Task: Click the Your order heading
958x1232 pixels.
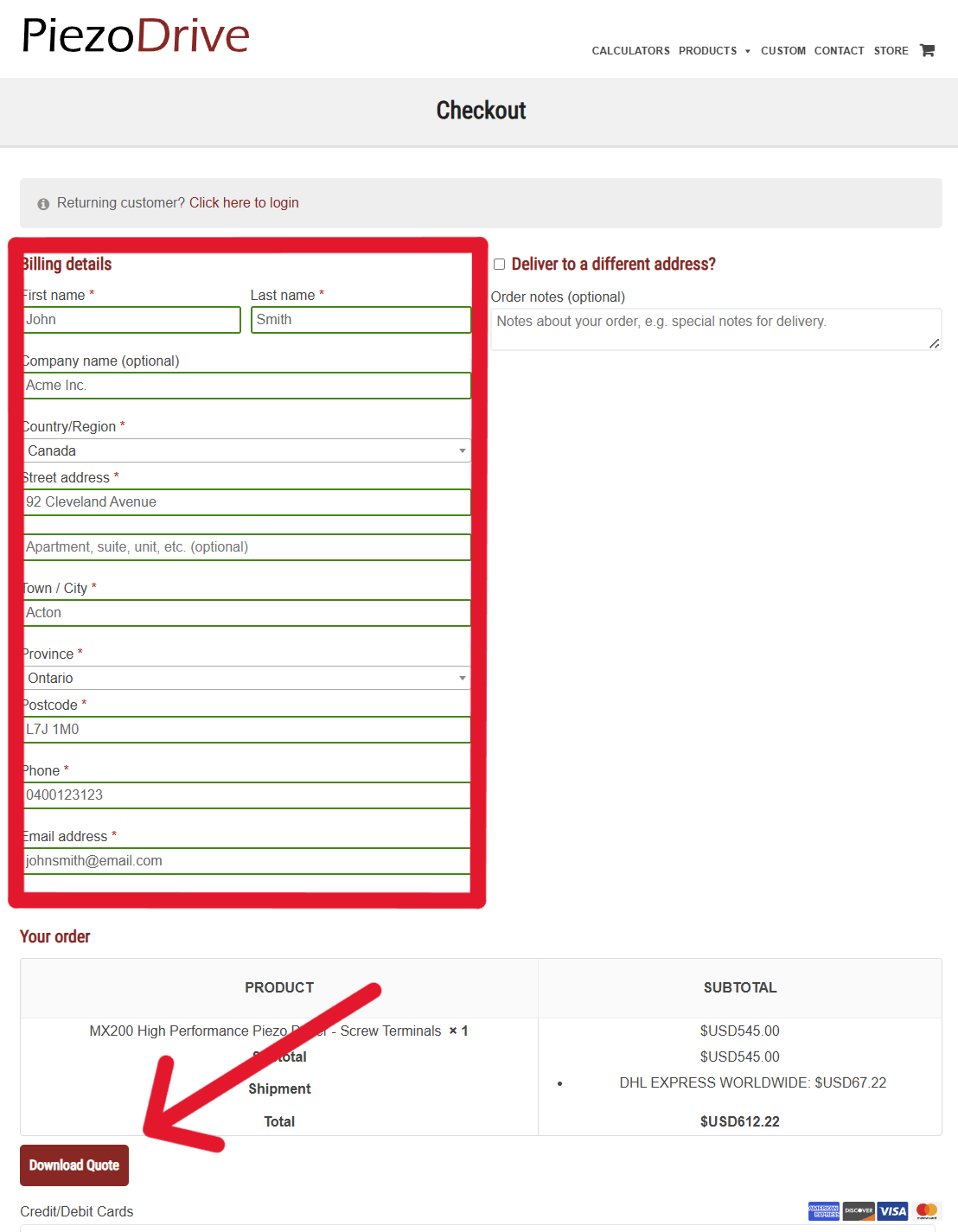Action: 55,936
